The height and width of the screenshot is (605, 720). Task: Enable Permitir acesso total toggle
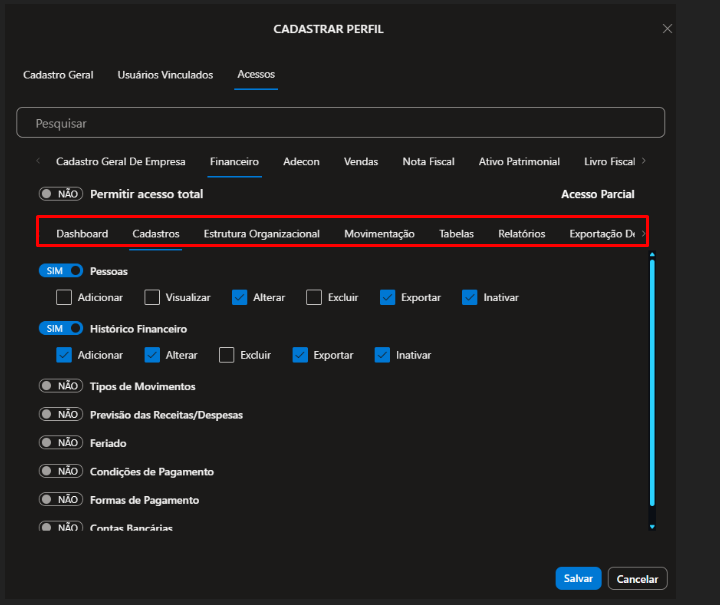pos(60,194)
